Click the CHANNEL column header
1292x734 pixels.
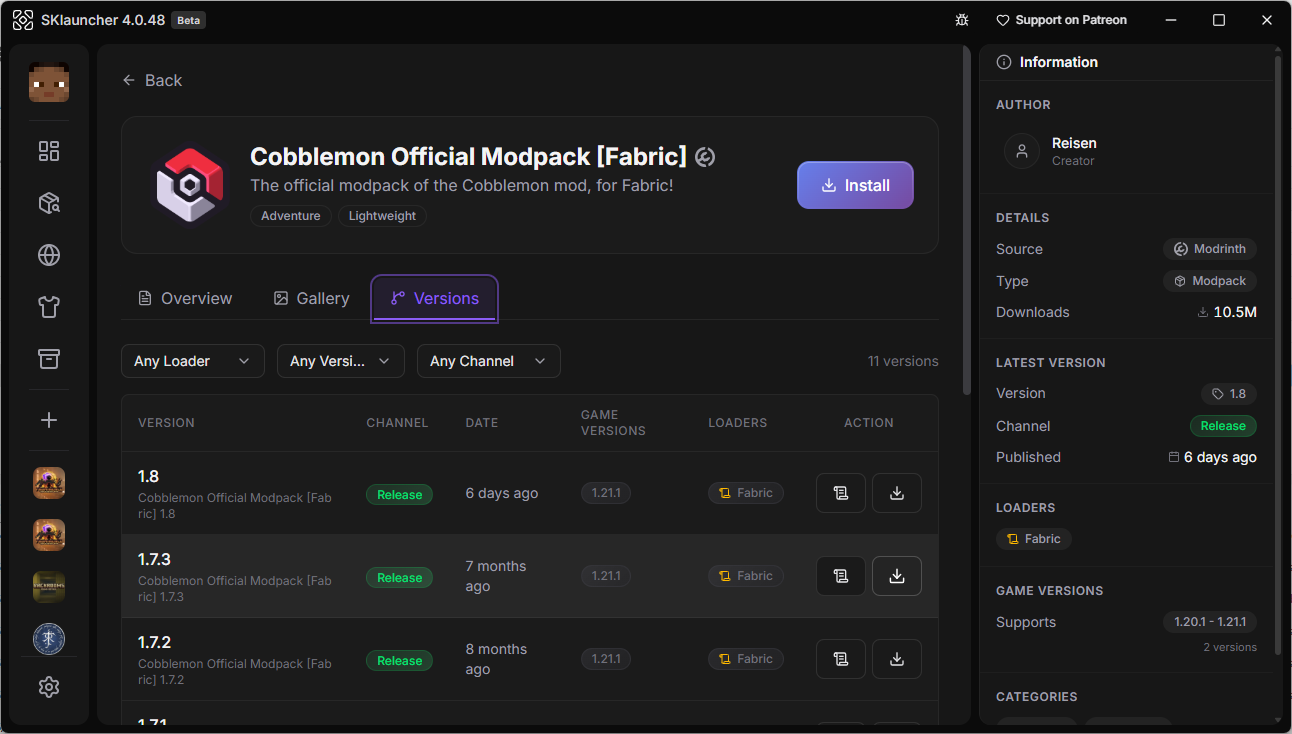(397, 423)
